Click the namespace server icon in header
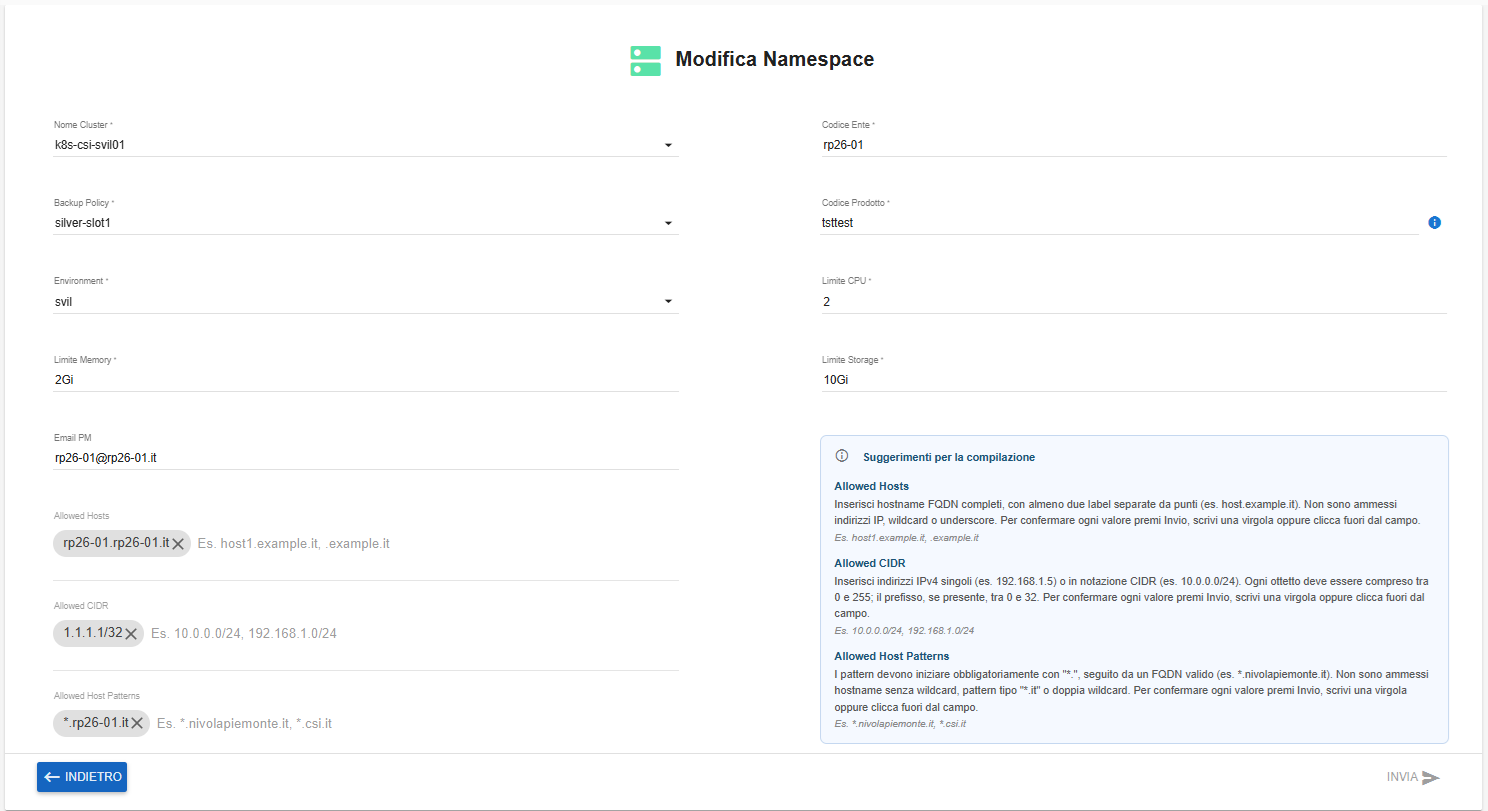1488x811 pixels. point(645,60)
